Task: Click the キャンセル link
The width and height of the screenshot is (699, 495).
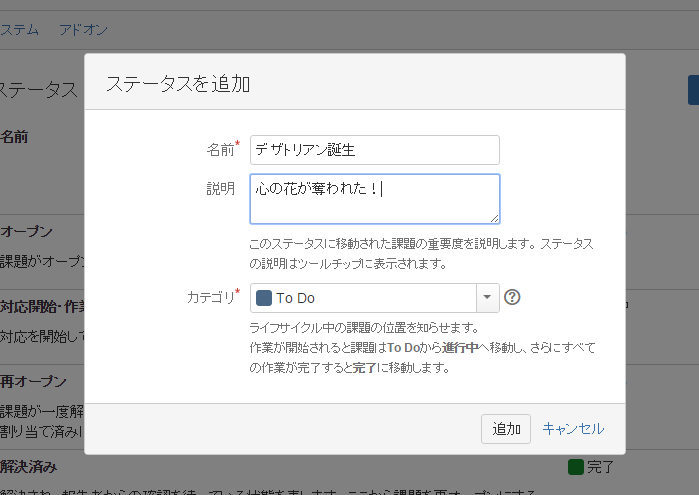Action: 573,429
